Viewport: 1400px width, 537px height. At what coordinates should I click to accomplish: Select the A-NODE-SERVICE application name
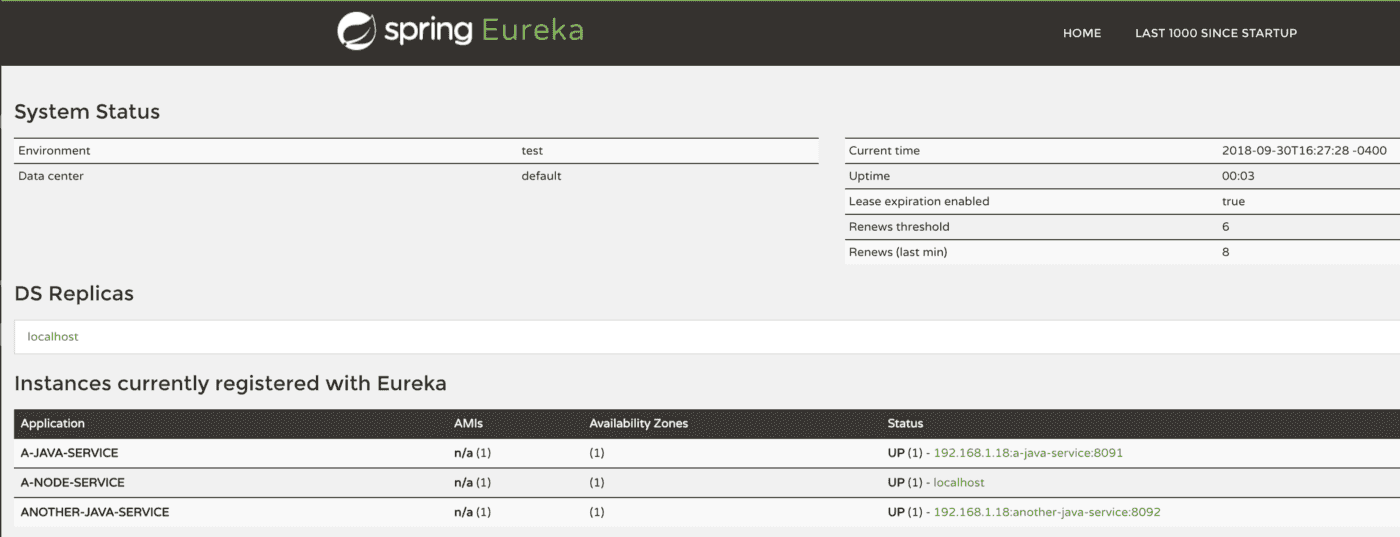click(72, 482)
